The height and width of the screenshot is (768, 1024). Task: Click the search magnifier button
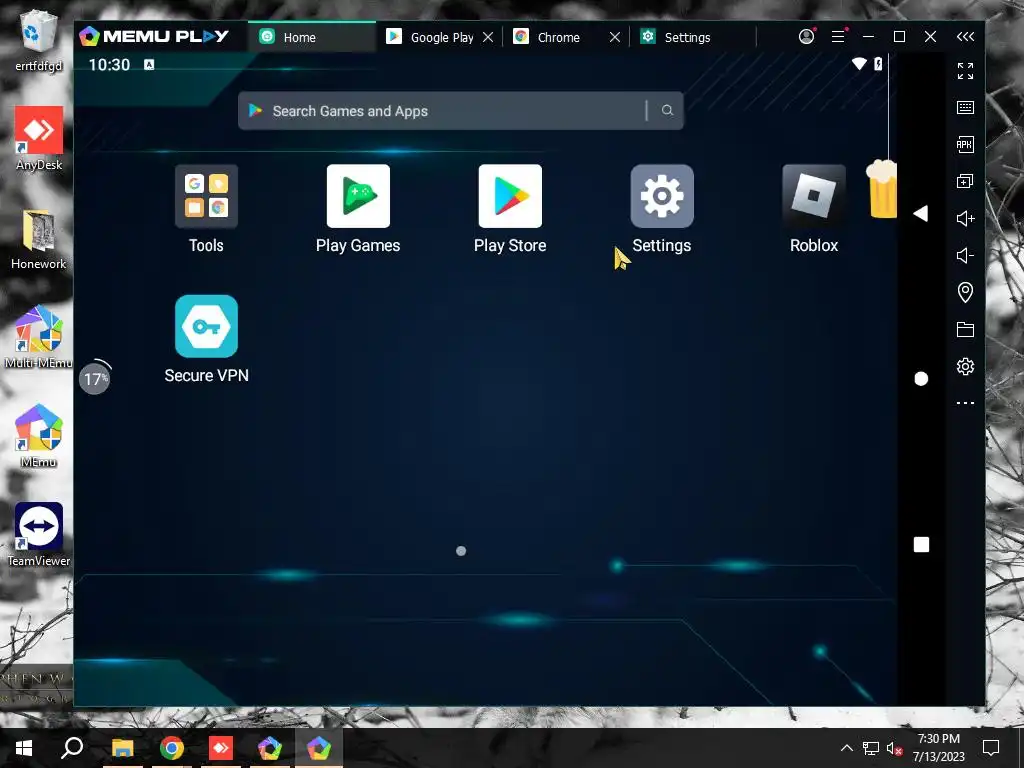(667, 110)
